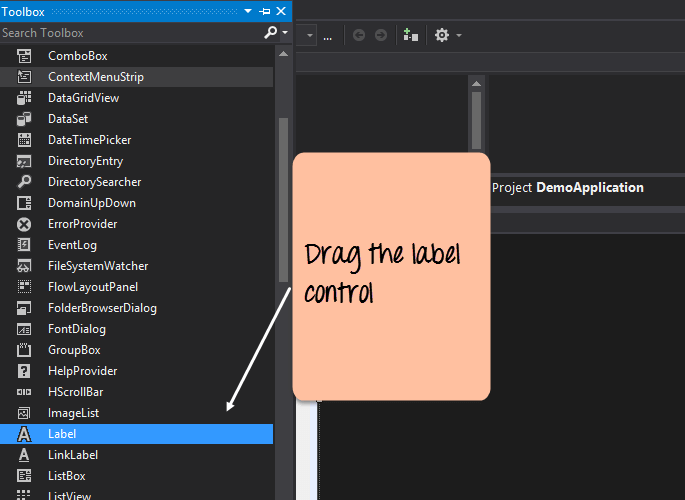Click the HelpProvider question mark icon
This screenshot has height=500, width=685.
tap(25, 371)
